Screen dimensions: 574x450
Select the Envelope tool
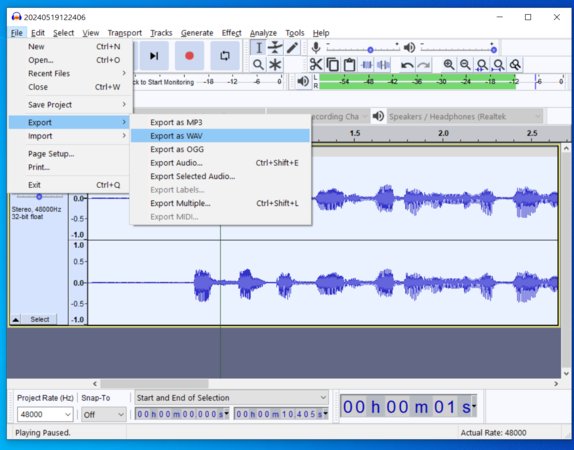coord(275,48)
